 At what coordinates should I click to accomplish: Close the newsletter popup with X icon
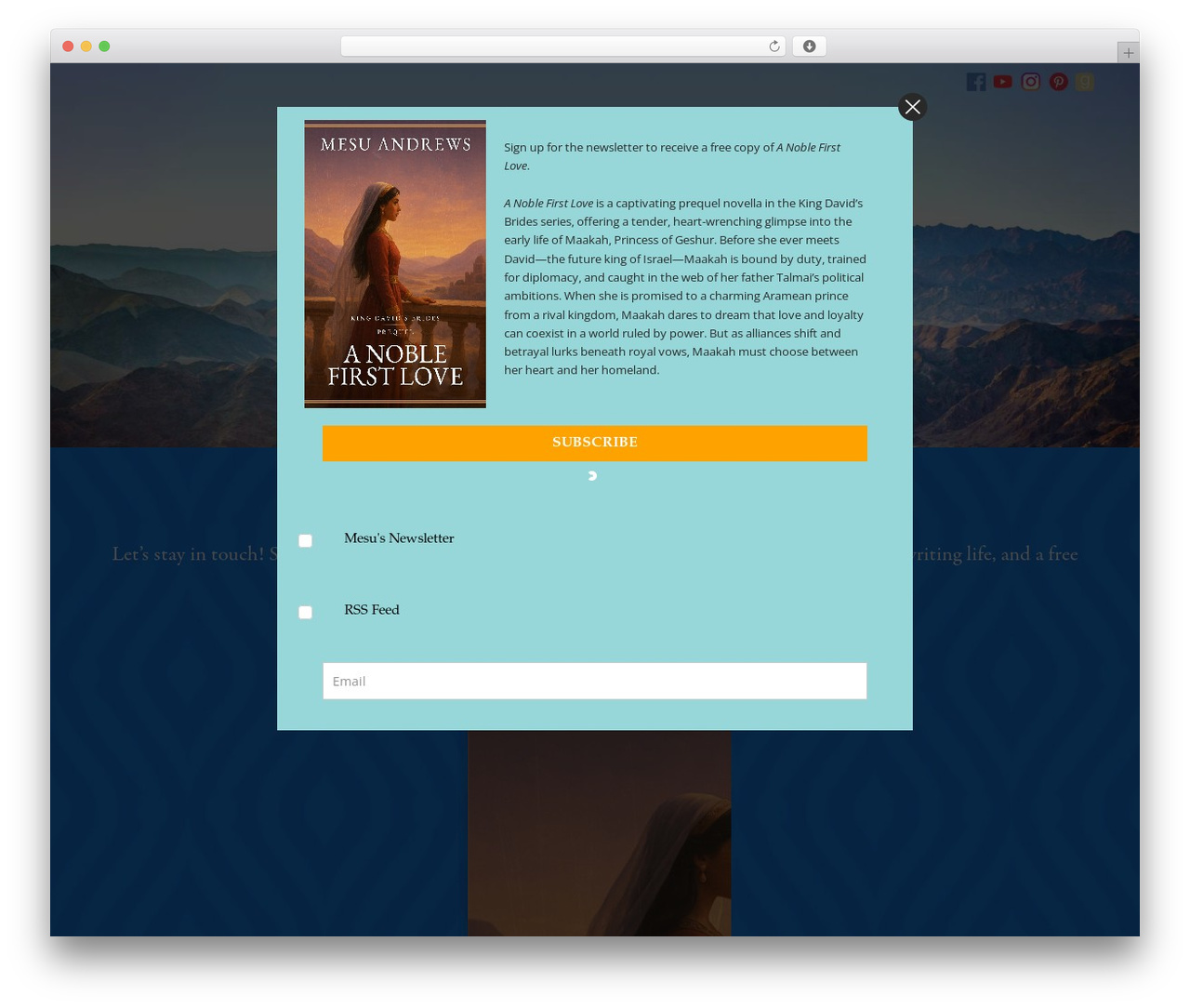pyautogui.click(x=912, y=107)
